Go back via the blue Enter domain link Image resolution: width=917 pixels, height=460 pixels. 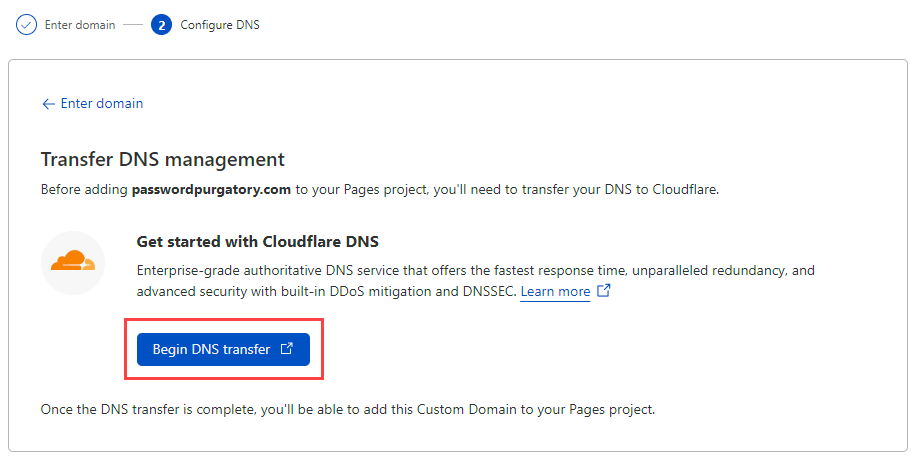(102, 103)
